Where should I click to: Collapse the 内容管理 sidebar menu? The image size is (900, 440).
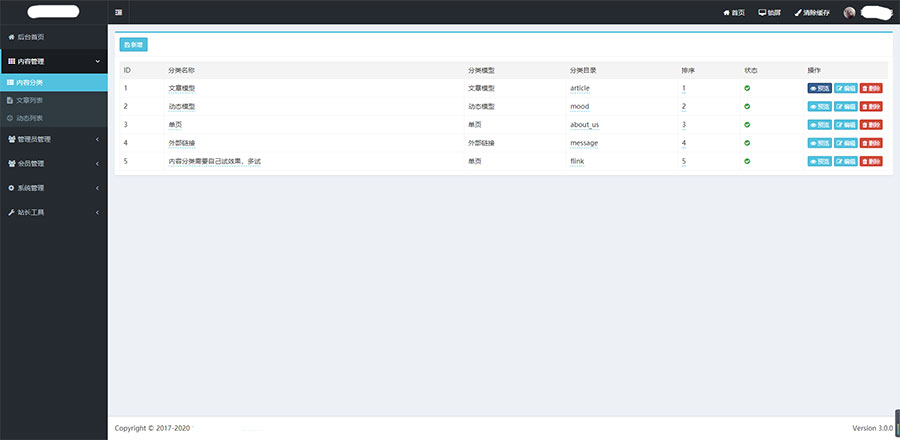53,62
